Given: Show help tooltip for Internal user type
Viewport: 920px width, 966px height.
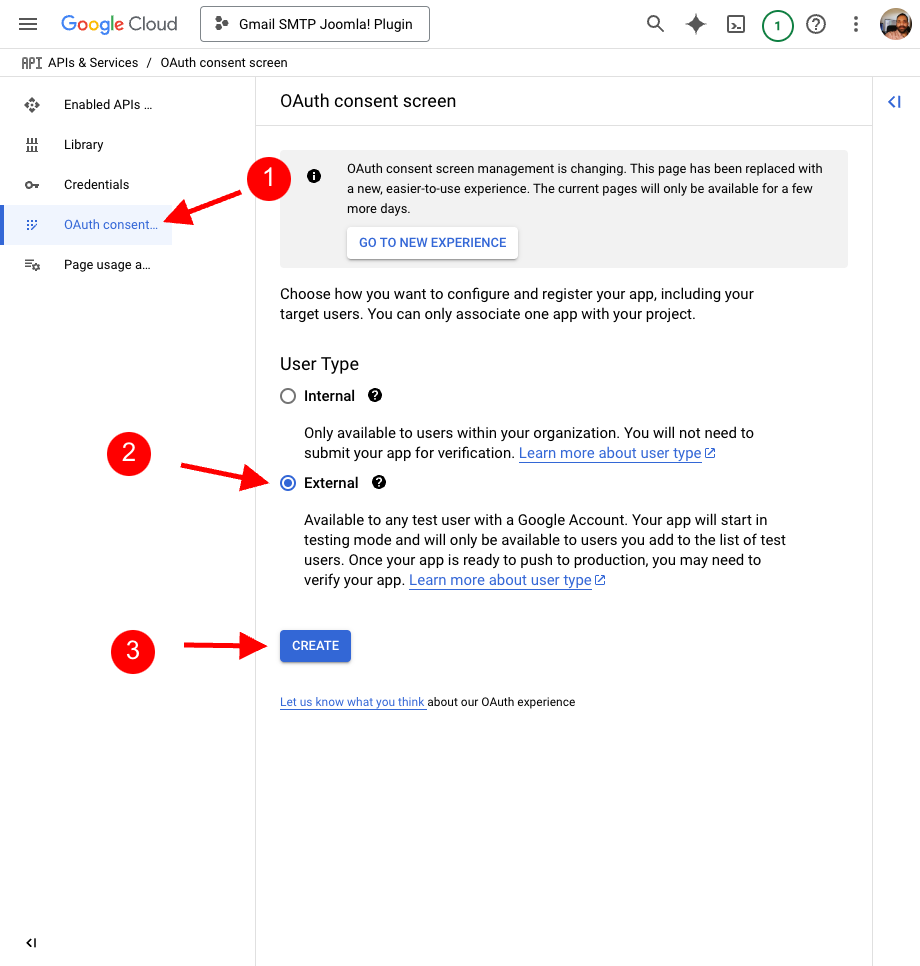Looking at the screenshot, I should (x=375, y=396).
